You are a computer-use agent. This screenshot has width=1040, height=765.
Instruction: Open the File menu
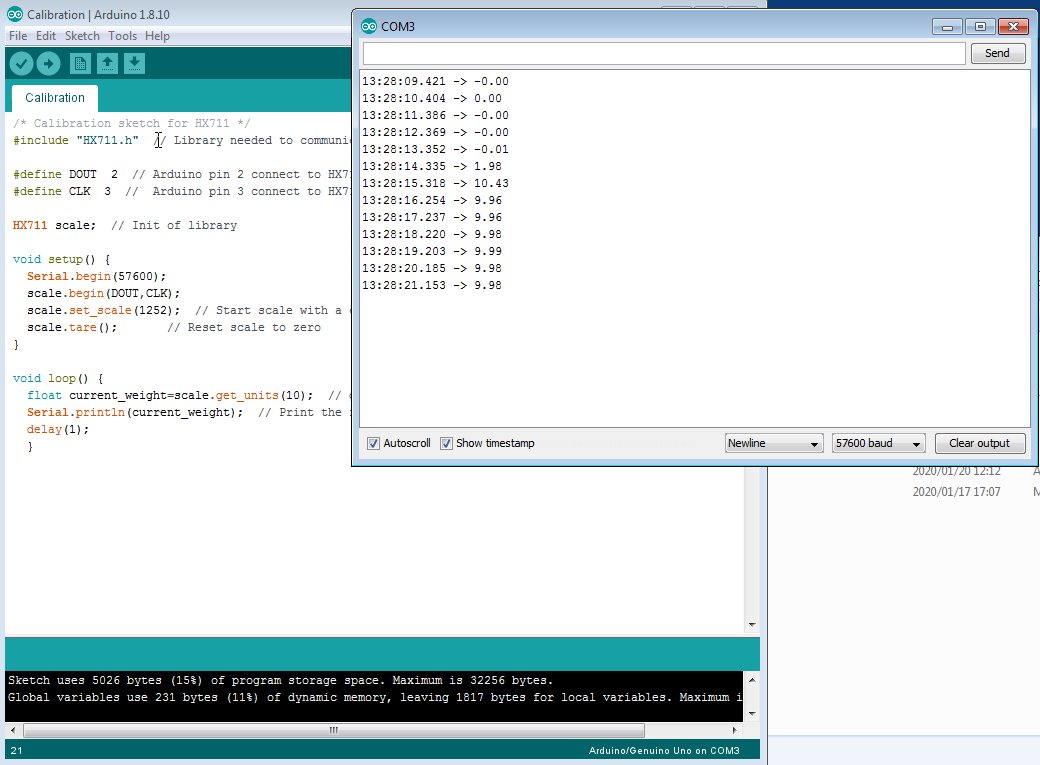[18, 36]
